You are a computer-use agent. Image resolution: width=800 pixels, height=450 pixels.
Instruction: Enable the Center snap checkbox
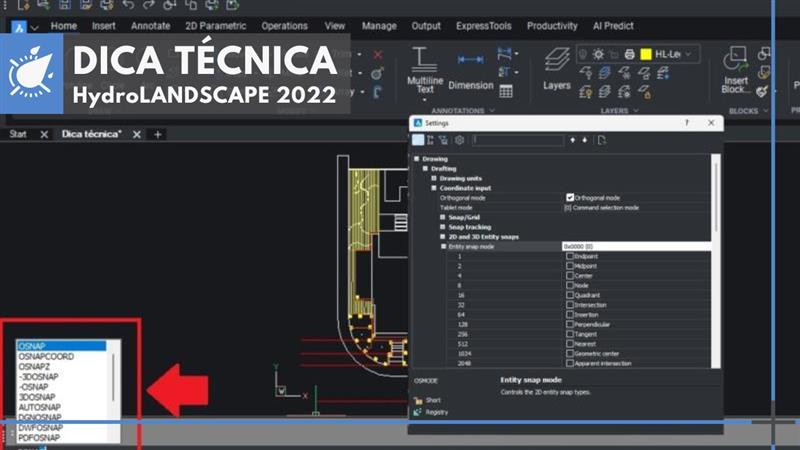[570, 276]
